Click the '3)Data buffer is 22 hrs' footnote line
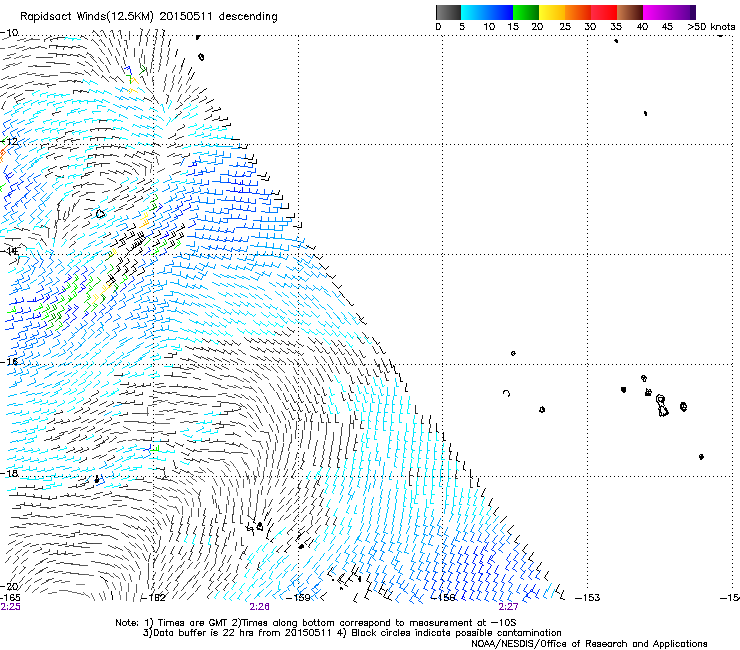The image size is (740, 650). (352, 633)
